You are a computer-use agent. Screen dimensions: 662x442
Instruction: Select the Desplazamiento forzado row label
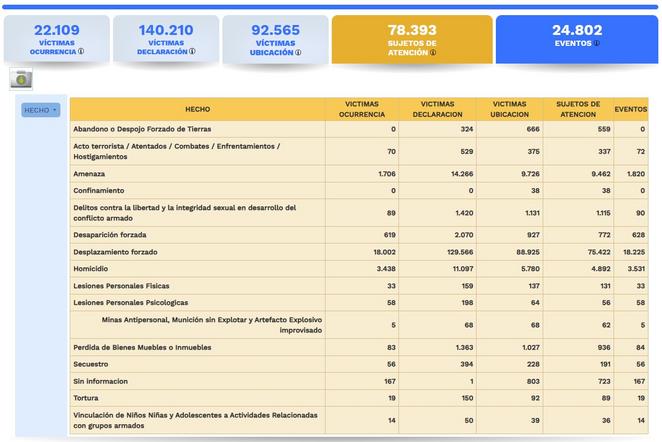115,252
